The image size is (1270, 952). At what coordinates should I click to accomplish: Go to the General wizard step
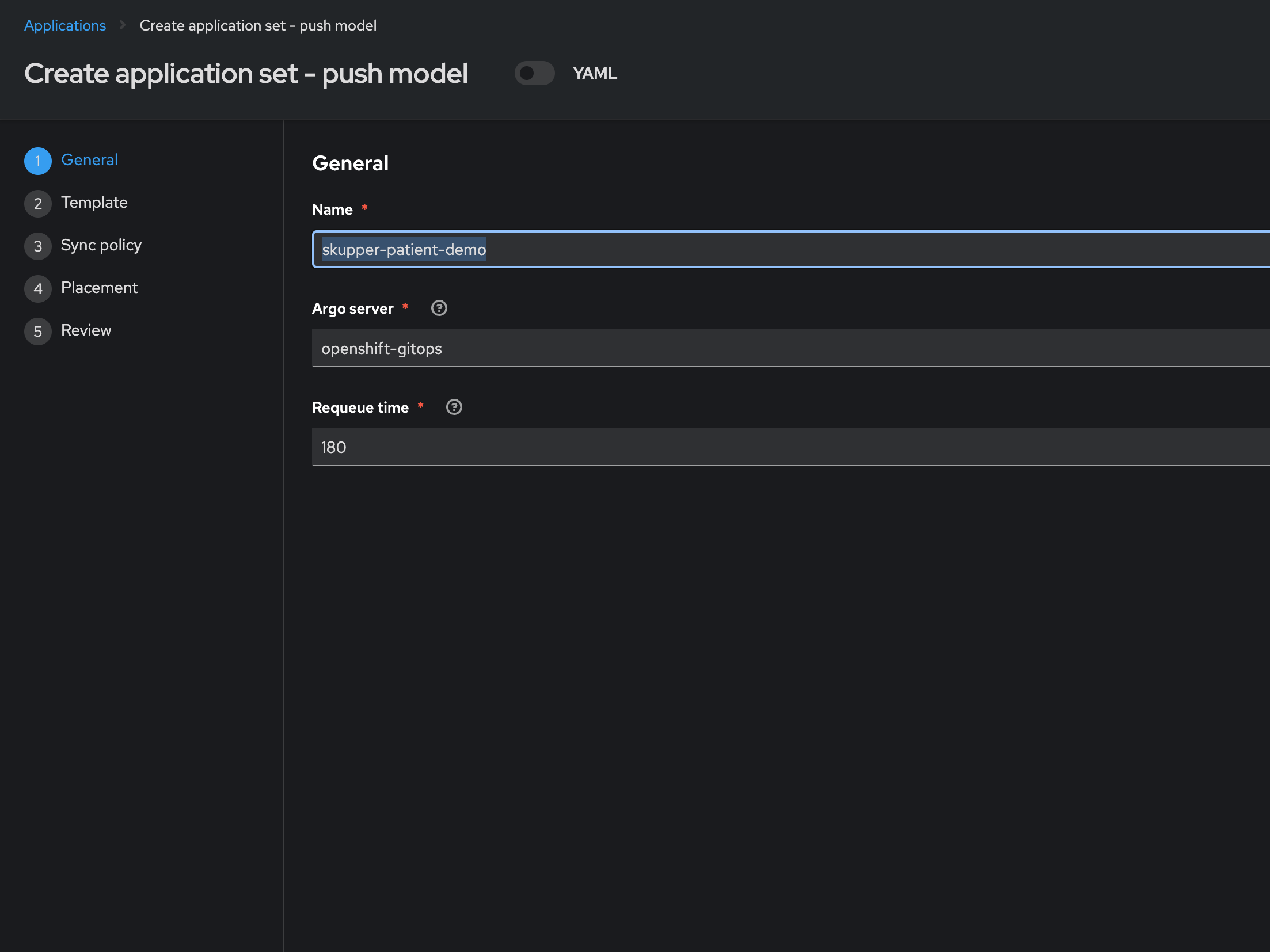tap(89, 160)
